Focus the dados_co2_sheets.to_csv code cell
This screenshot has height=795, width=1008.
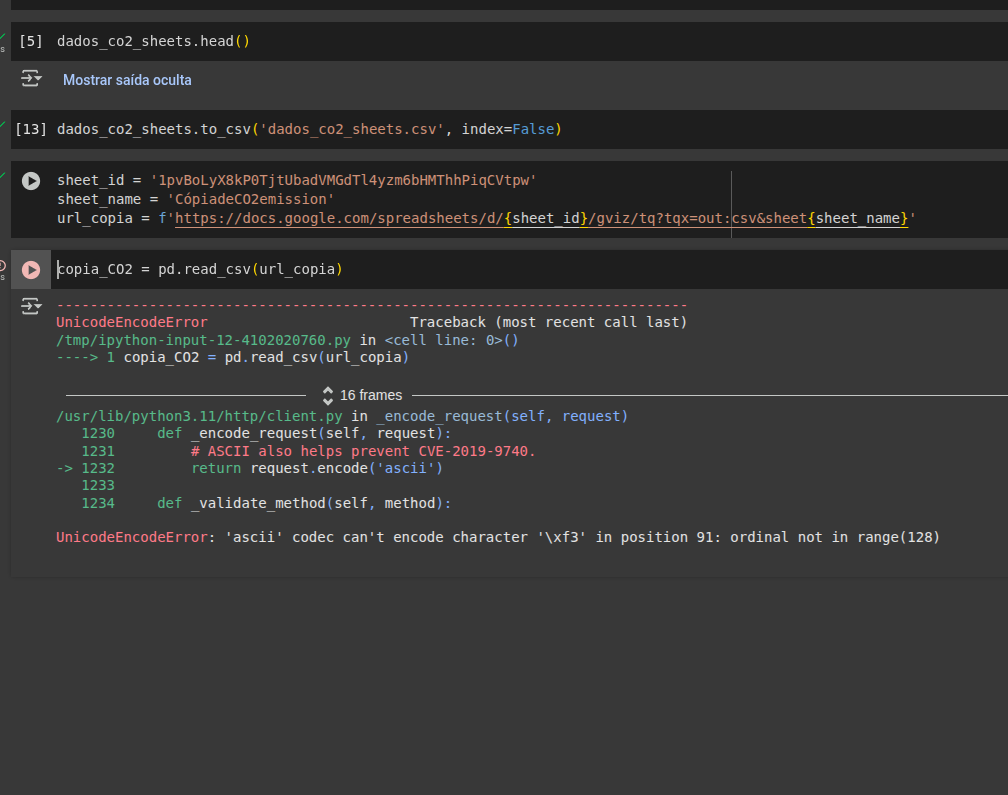coord(531,129)
